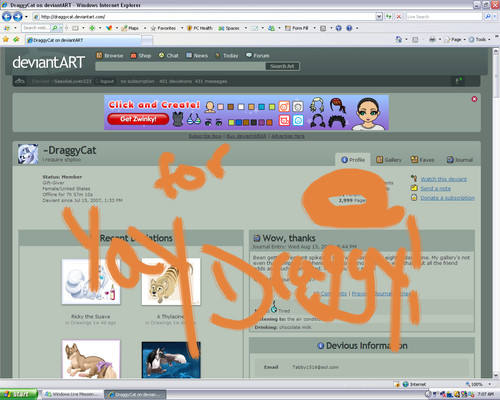500x400 pixels.
Task: Open the Ricky the Suave thumbnail
Action: click(91, 282)
